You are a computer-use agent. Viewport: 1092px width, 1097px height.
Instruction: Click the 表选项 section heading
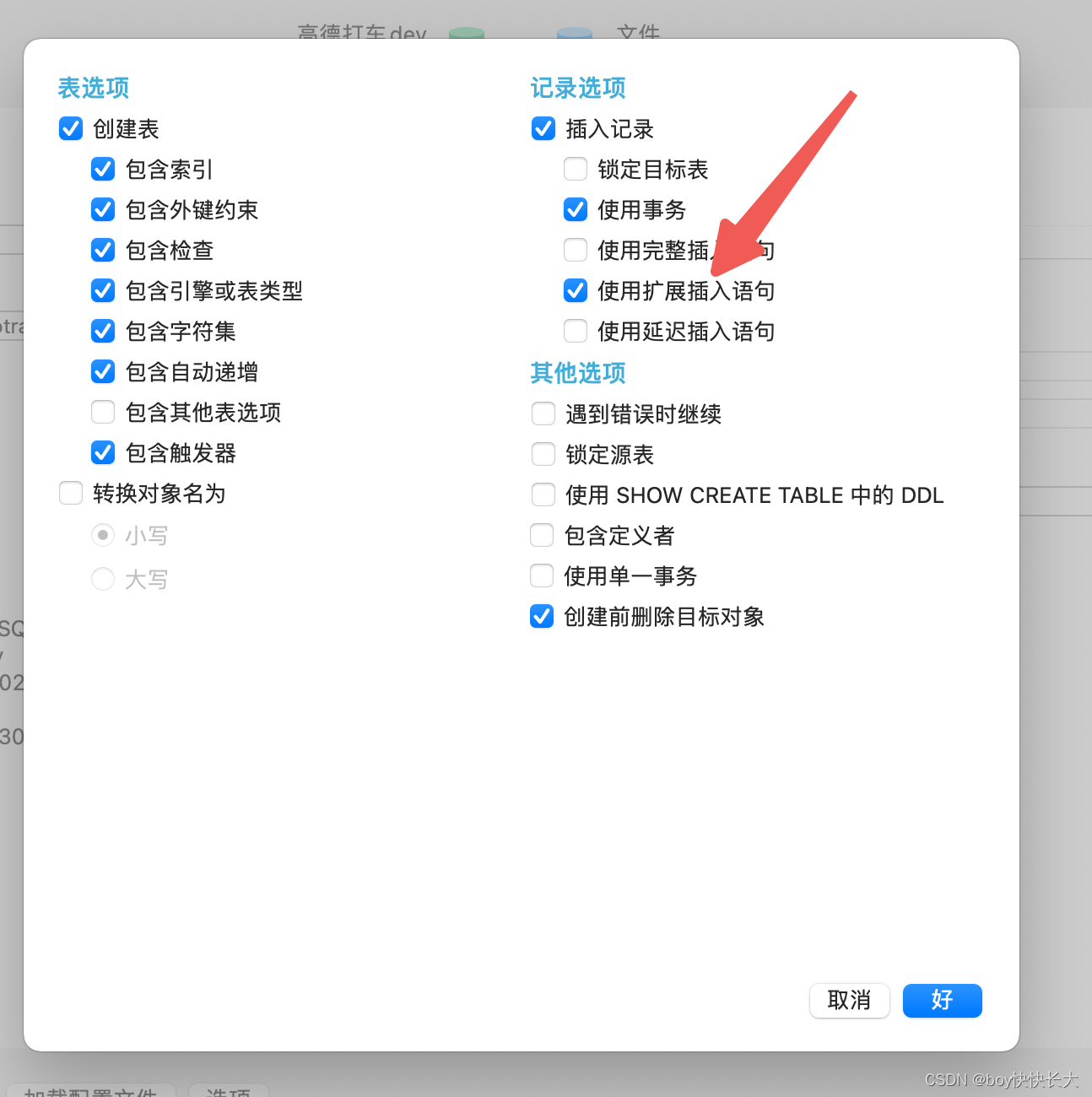click(x=94, y=88)
